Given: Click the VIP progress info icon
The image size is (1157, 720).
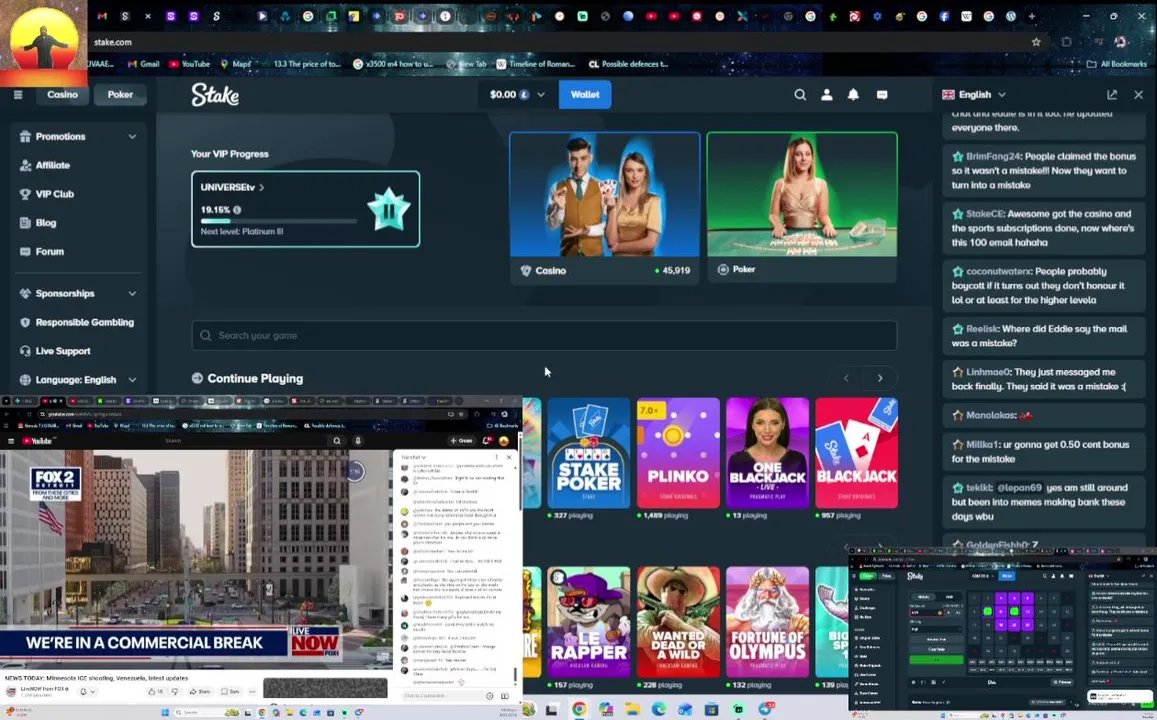Looking at the screenshot, I should (237, 210).
